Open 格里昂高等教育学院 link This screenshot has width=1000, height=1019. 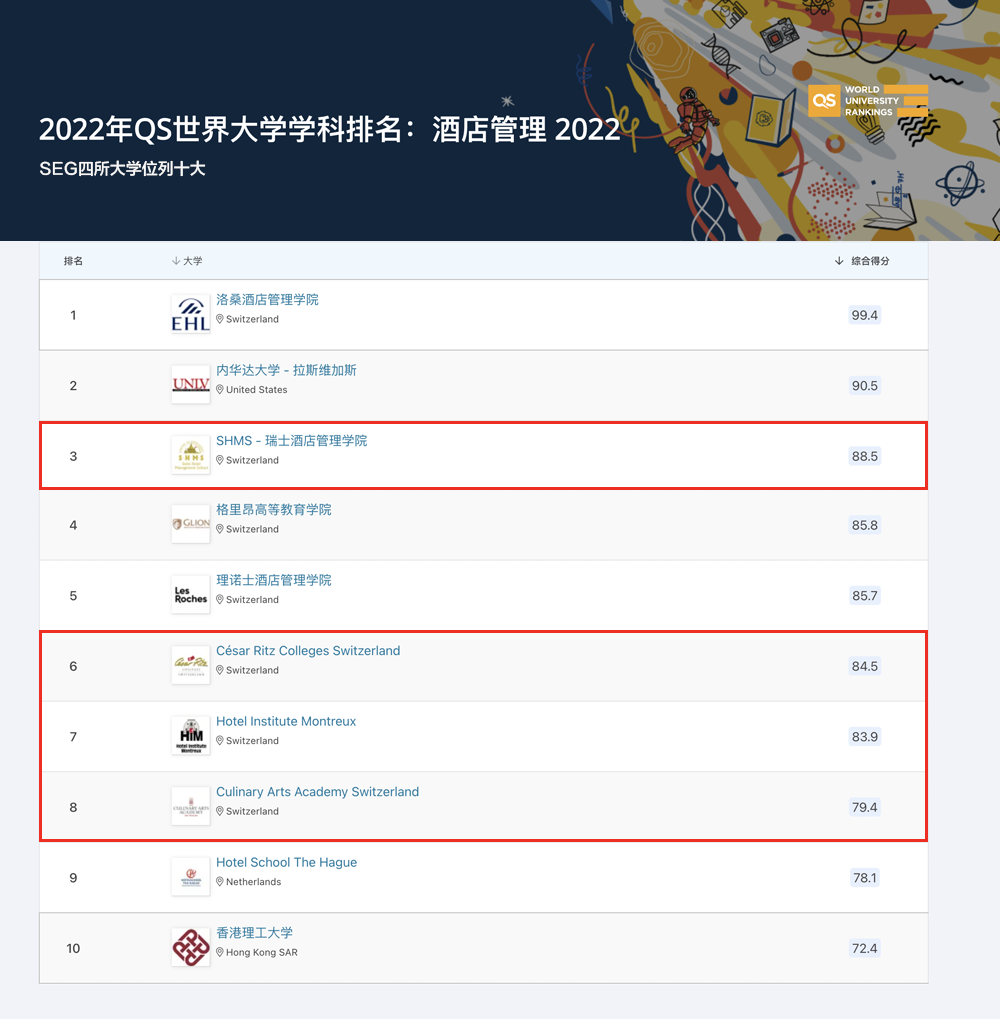click(x=274, y=510)
